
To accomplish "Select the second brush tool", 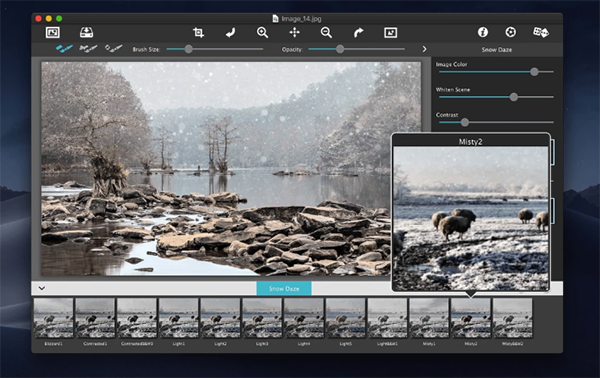I will coord(88,48).
